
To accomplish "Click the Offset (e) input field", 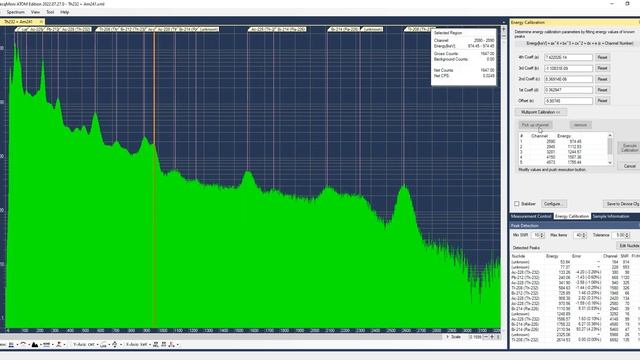I will 568,100.
